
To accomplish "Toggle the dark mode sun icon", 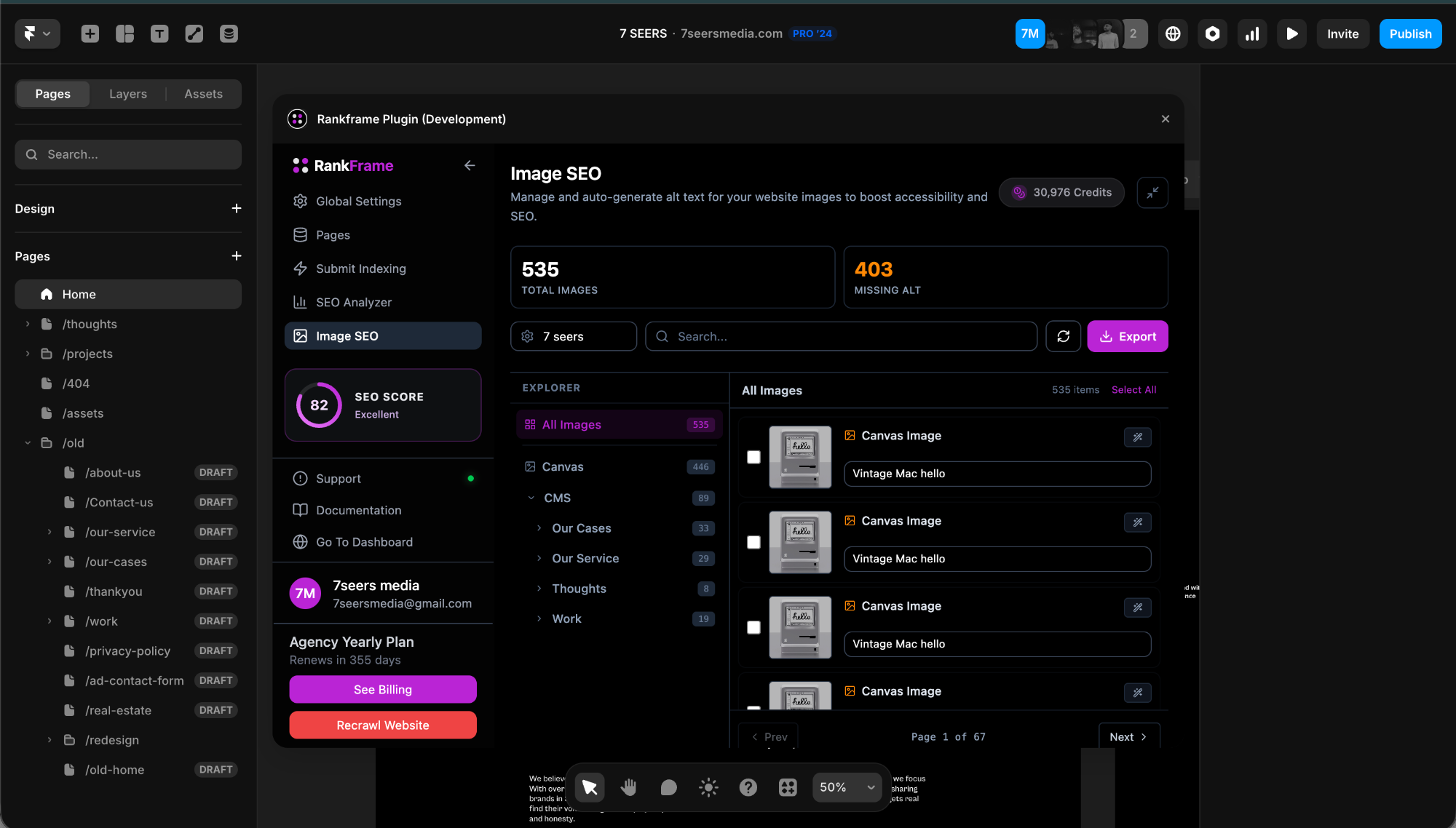I will pos(708,787).
